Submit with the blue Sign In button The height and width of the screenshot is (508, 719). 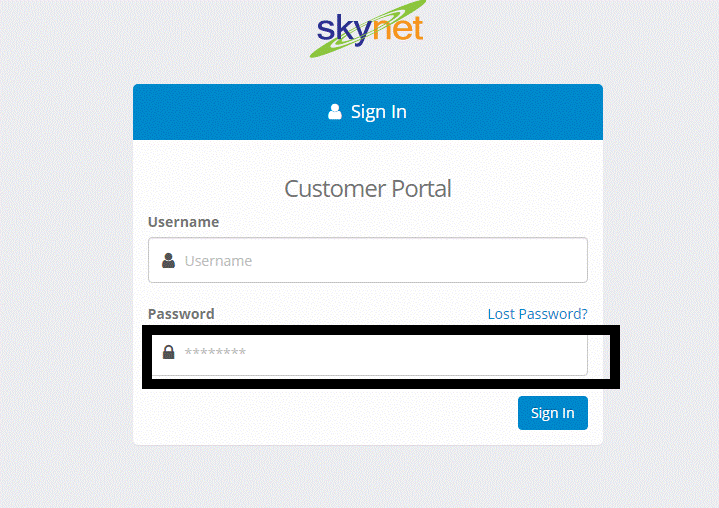[553, 413]
